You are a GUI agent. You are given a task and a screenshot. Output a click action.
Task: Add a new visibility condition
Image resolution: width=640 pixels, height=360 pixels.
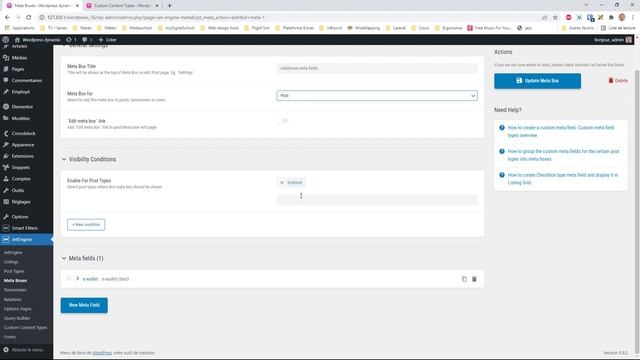(86, 224)
